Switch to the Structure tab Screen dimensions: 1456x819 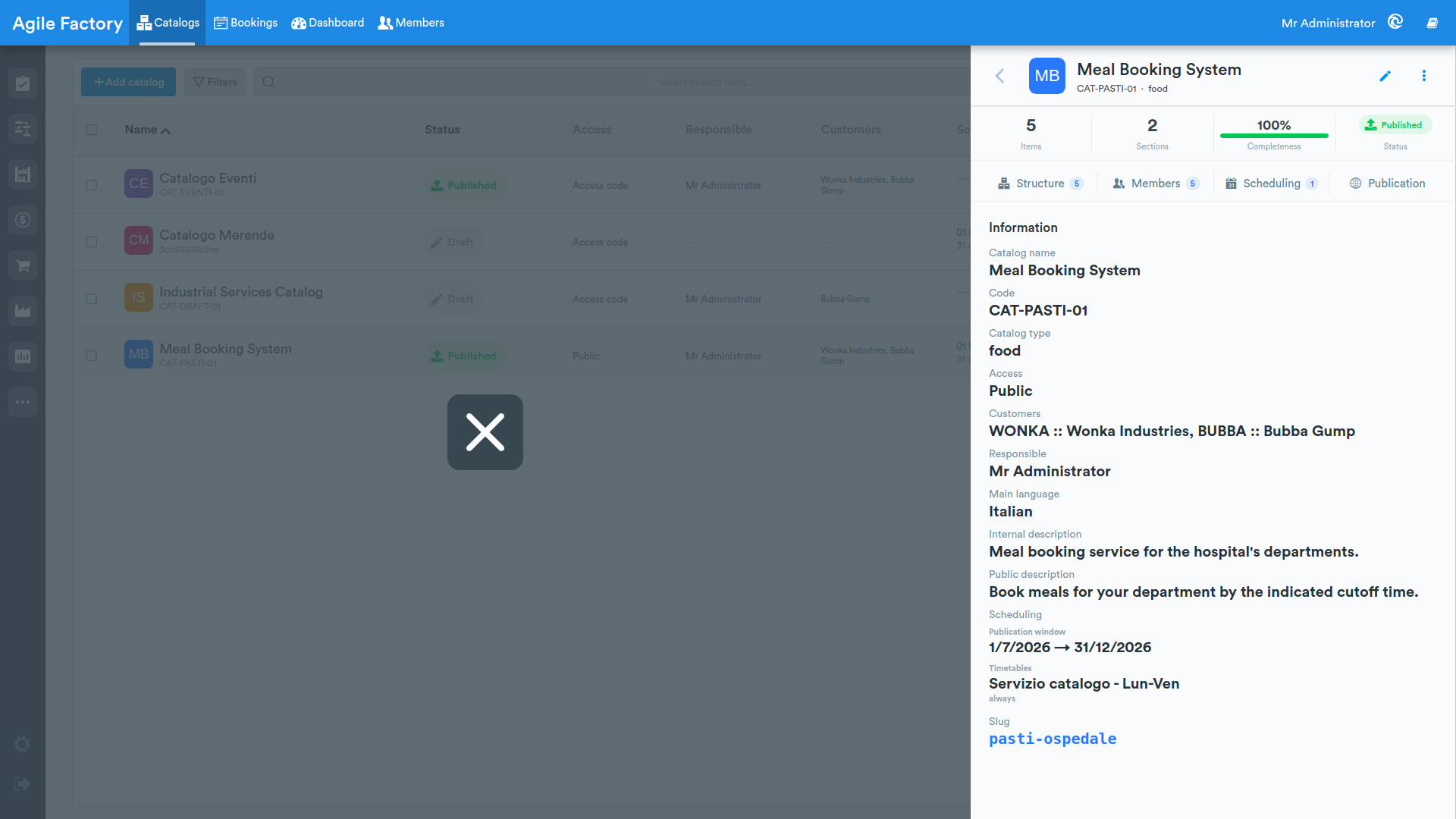click(x=1040, y=184)
